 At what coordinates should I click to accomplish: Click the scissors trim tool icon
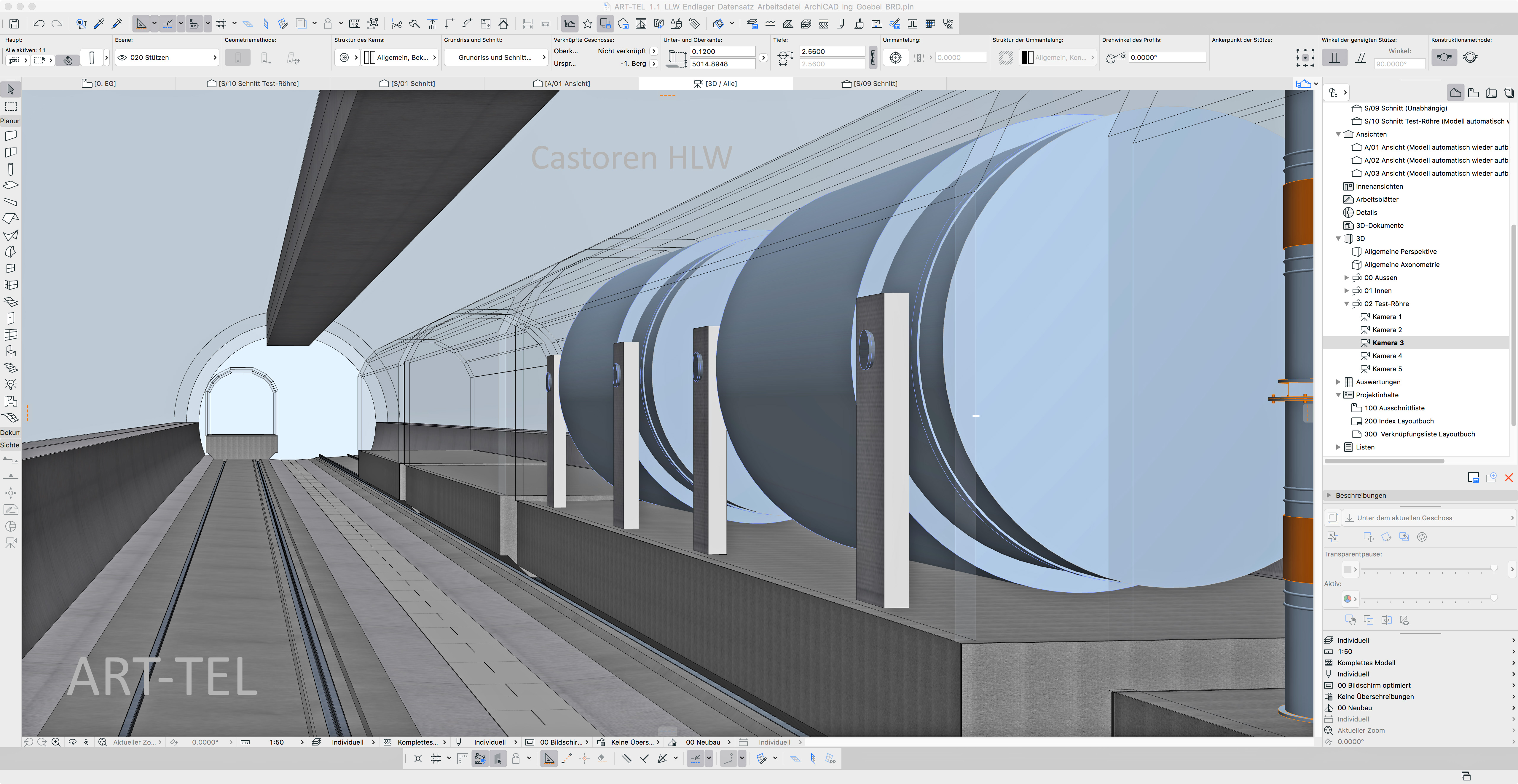pos(397,24)
